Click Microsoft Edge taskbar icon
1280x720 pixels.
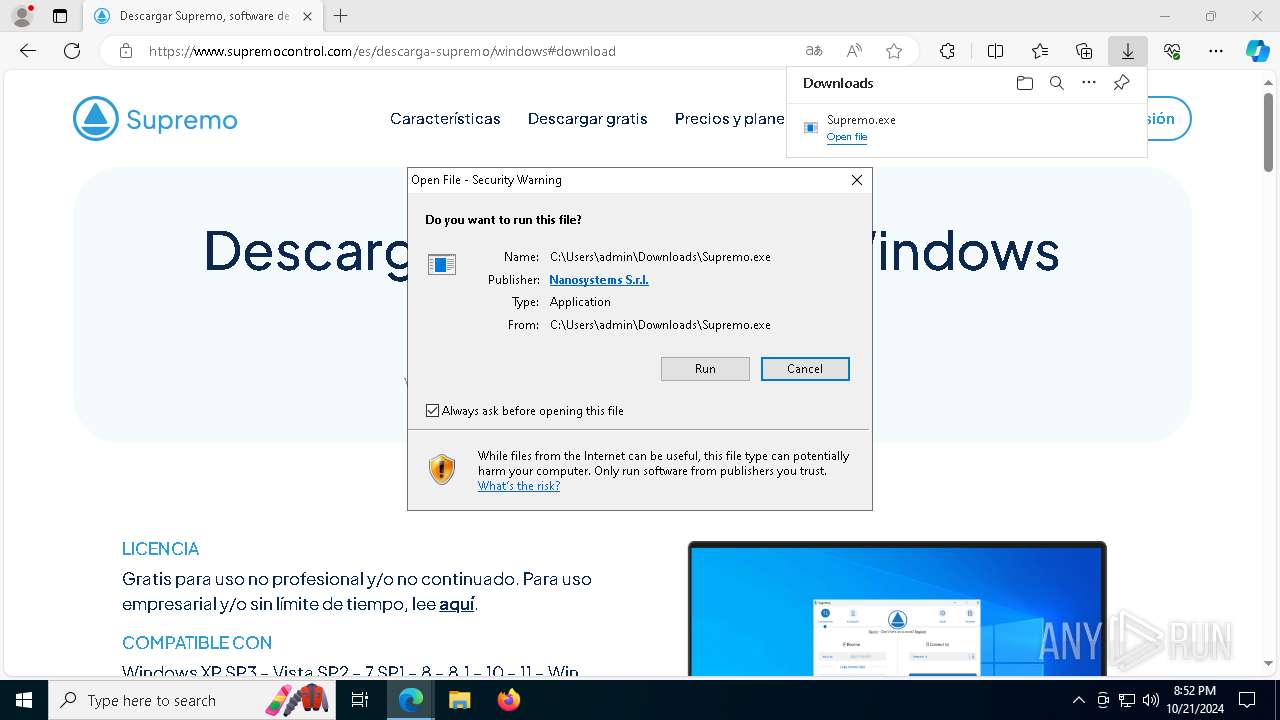pos(411,700)
